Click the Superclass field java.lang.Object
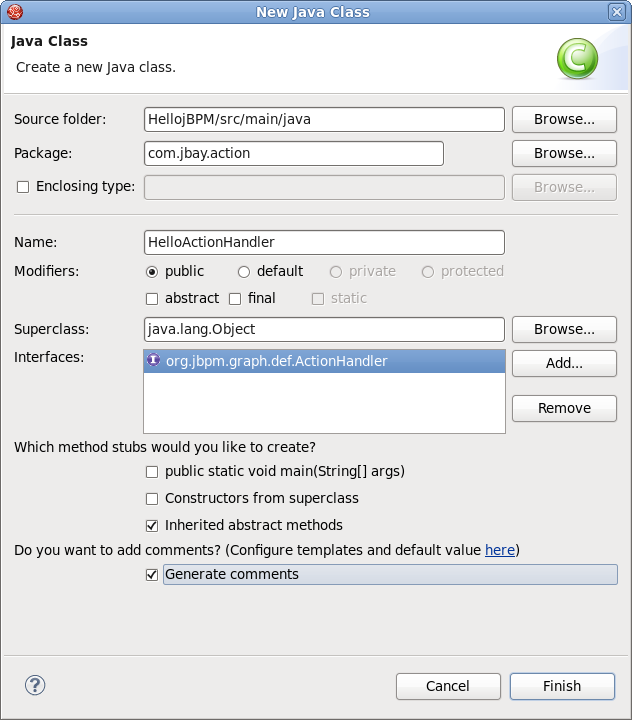The height and width of the screenshot is (720, 632). [324, 329]
